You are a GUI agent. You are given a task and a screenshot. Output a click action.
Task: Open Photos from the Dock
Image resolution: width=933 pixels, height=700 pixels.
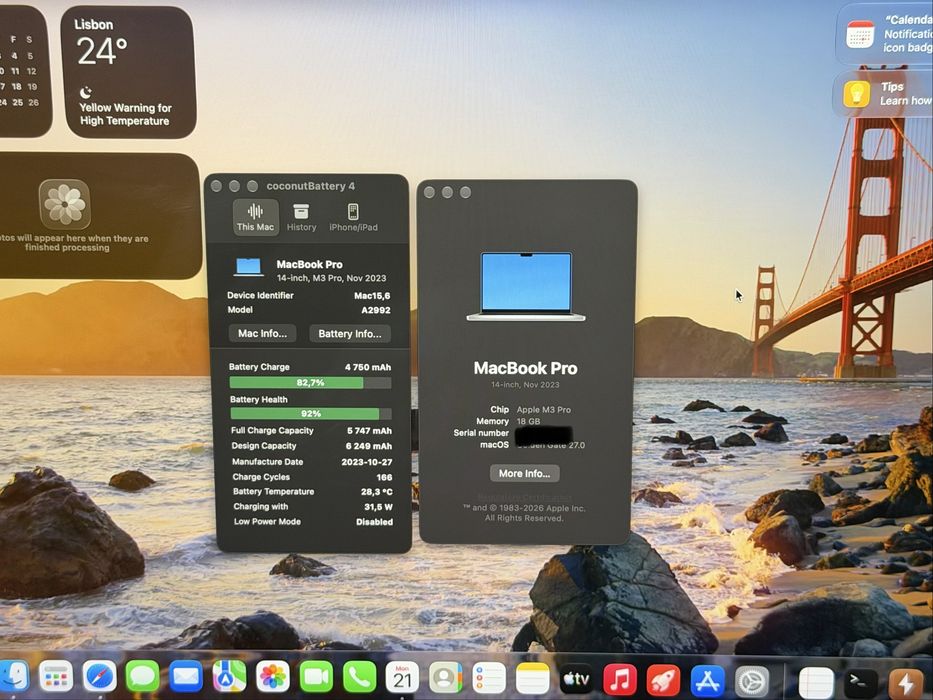pyautogui.click(x=273, y=677)
